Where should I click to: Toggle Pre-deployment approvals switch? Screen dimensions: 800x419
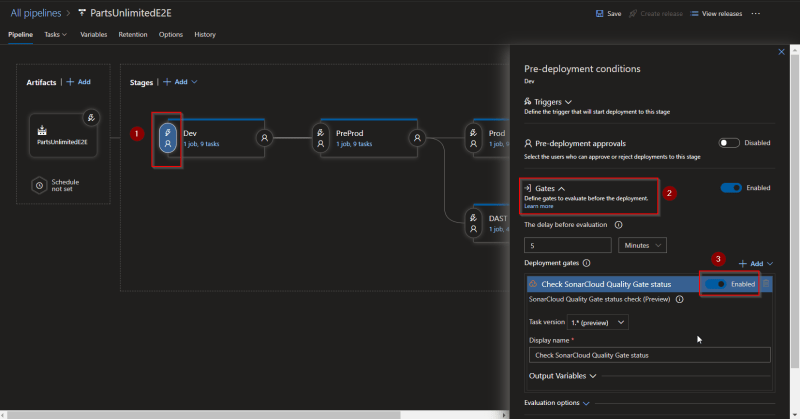(729, 143)
